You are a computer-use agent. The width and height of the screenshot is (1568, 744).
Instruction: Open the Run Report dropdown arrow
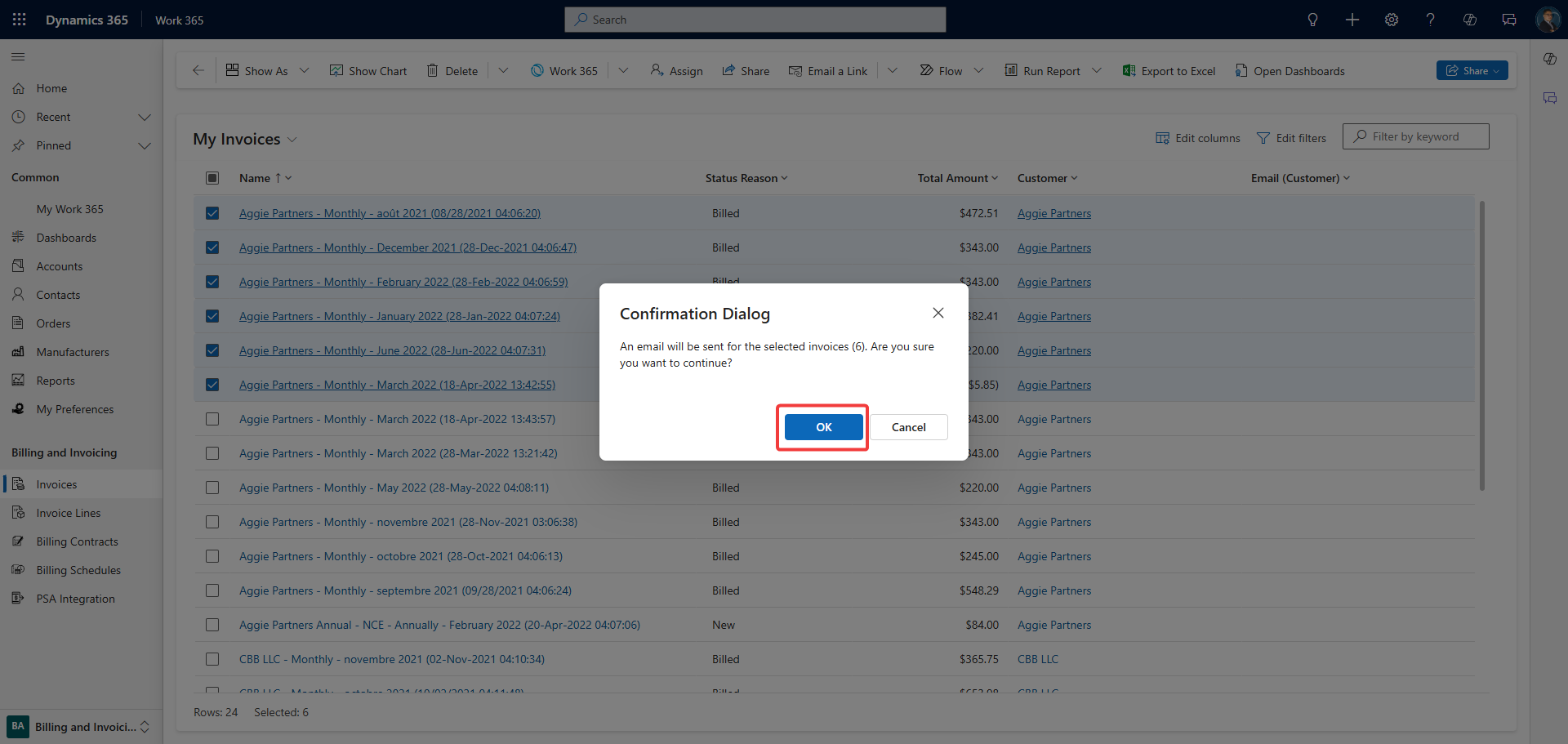[x=1097, y=71]
